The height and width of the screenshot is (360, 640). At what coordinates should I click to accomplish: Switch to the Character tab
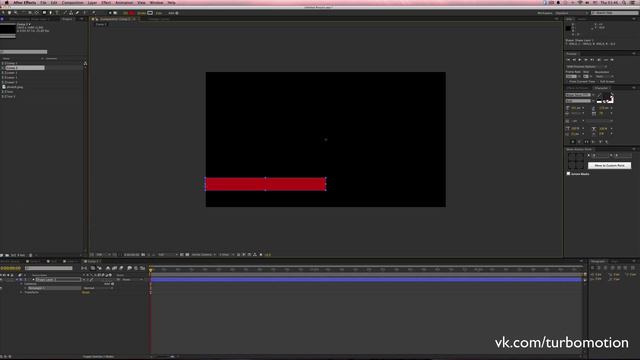tap(601, 88)
